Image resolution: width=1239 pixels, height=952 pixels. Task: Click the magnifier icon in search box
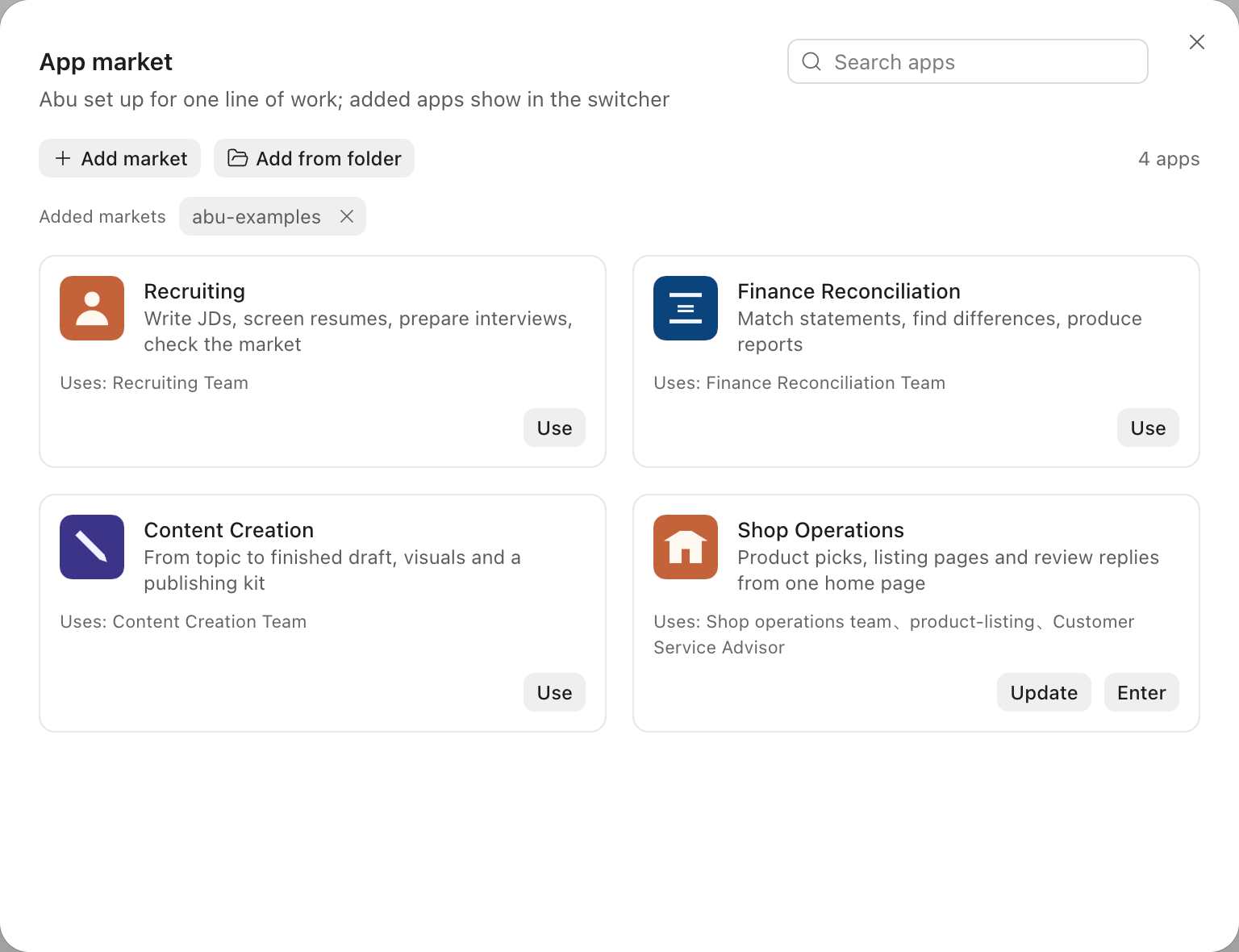(811, 61)
